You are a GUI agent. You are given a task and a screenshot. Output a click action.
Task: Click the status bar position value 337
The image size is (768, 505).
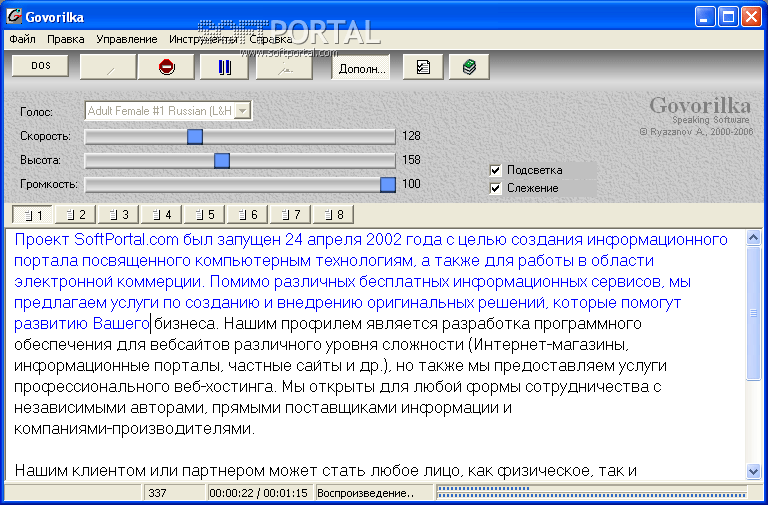click(157, 493)
